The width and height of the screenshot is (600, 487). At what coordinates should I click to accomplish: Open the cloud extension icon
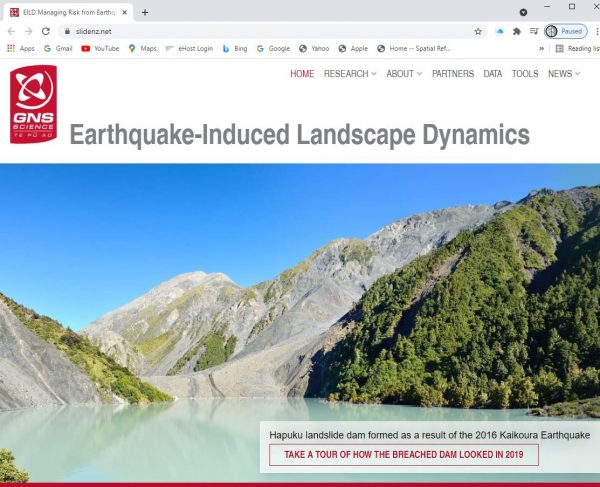click(499, 31)
